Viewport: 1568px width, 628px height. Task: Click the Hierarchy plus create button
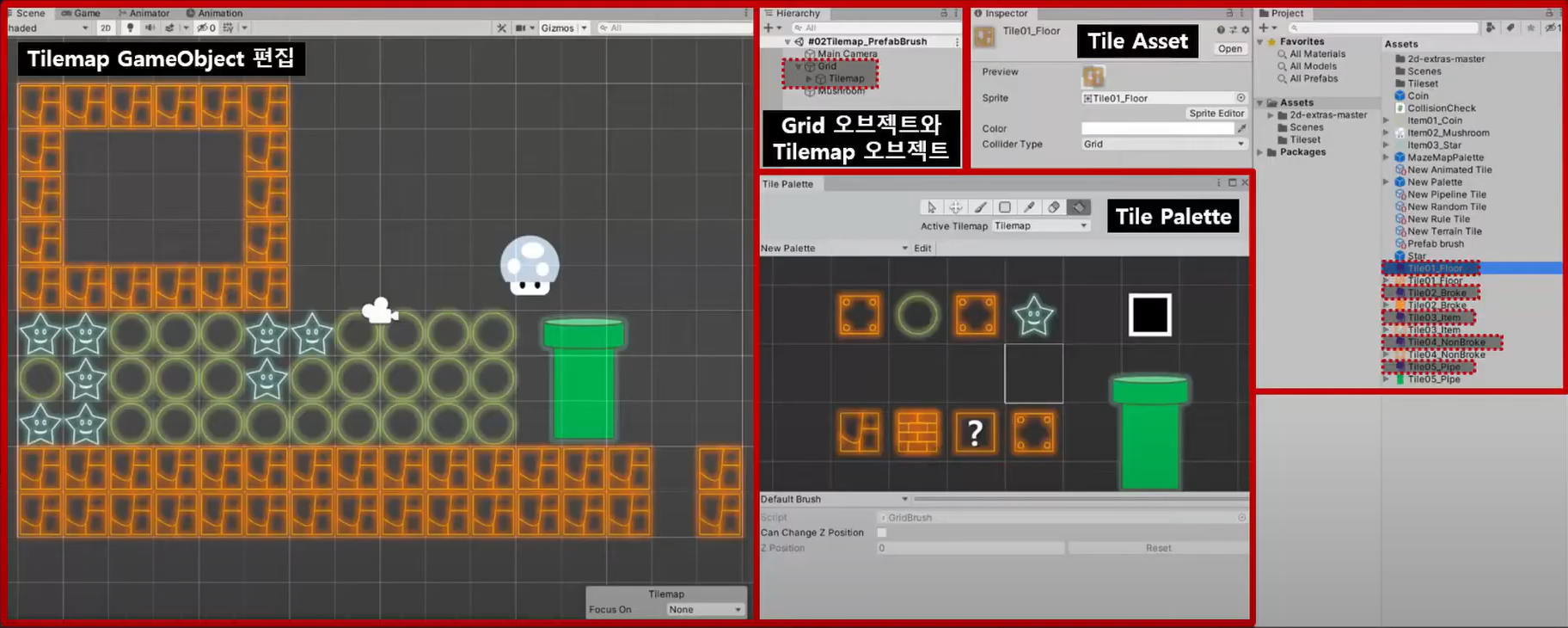click(769, 28)
